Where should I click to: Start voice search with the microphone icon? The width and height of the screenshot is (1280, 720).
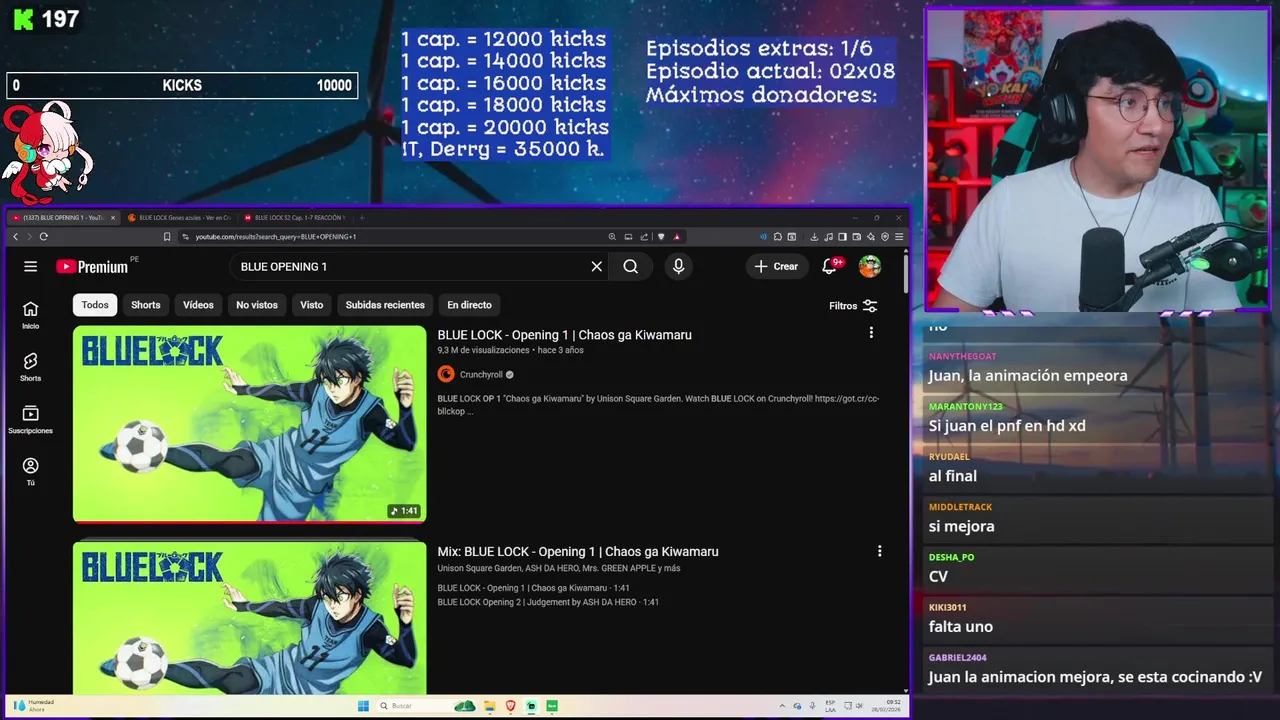pos(678,266)
